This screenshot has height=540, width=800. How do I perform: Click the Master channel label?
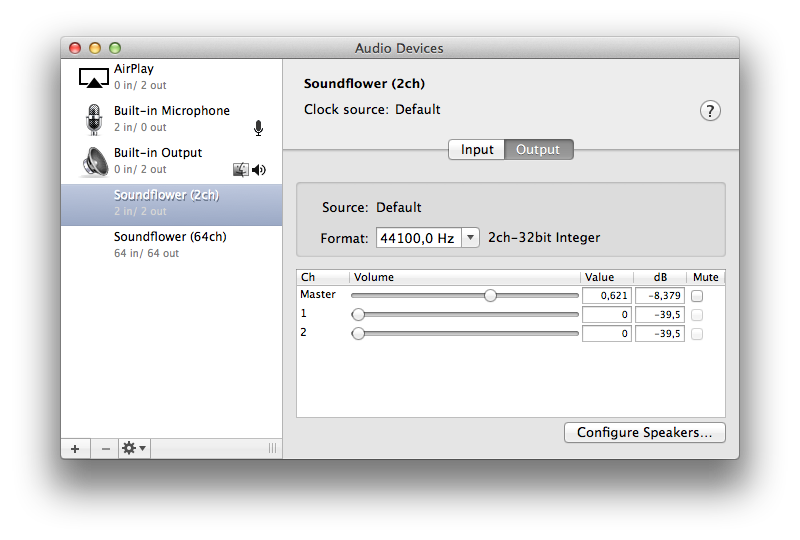pyautogui.click(x=318, y=294)
